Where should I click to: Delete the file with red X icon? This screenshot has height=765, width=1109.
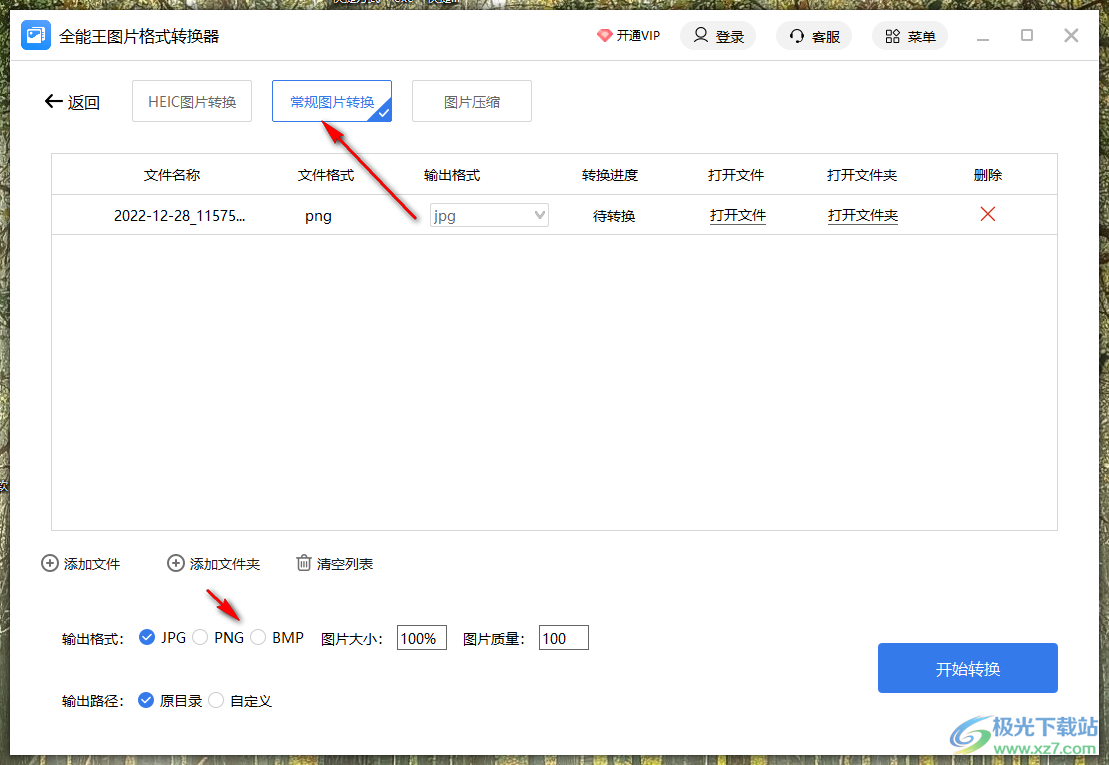[x=988, y=214]
